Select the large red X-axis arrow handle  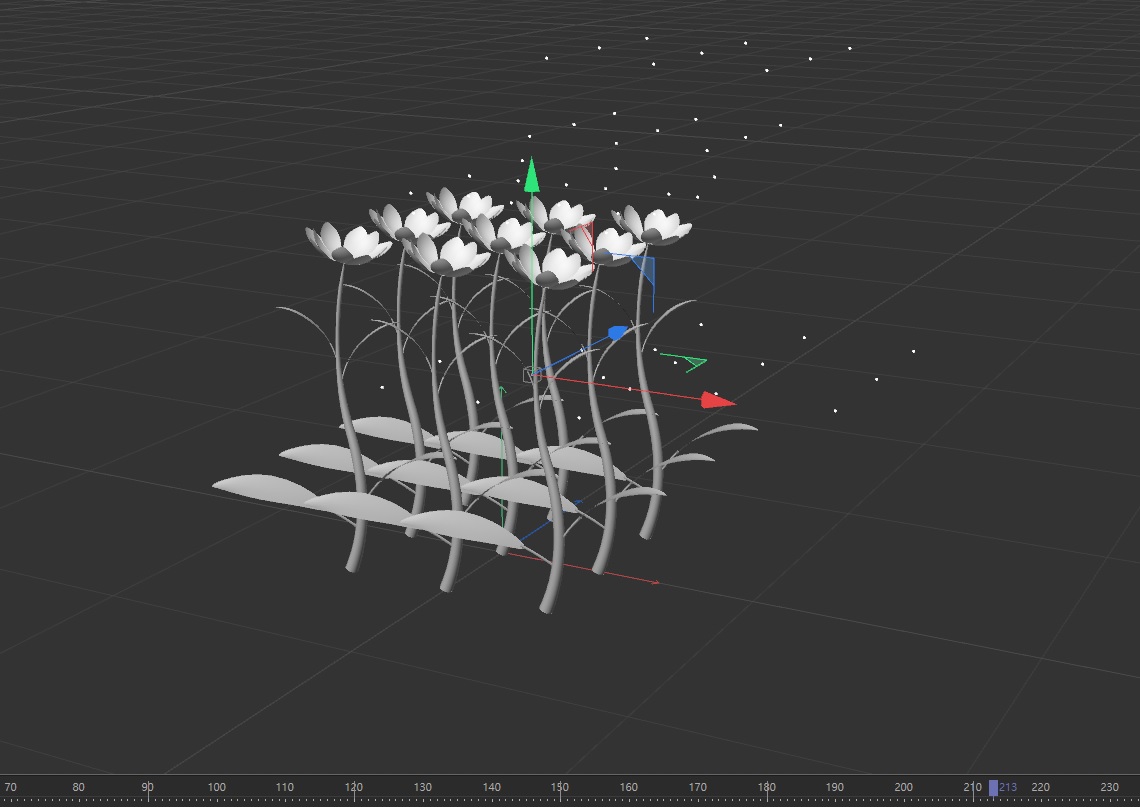pyautogui.click(x=718, y=400)
